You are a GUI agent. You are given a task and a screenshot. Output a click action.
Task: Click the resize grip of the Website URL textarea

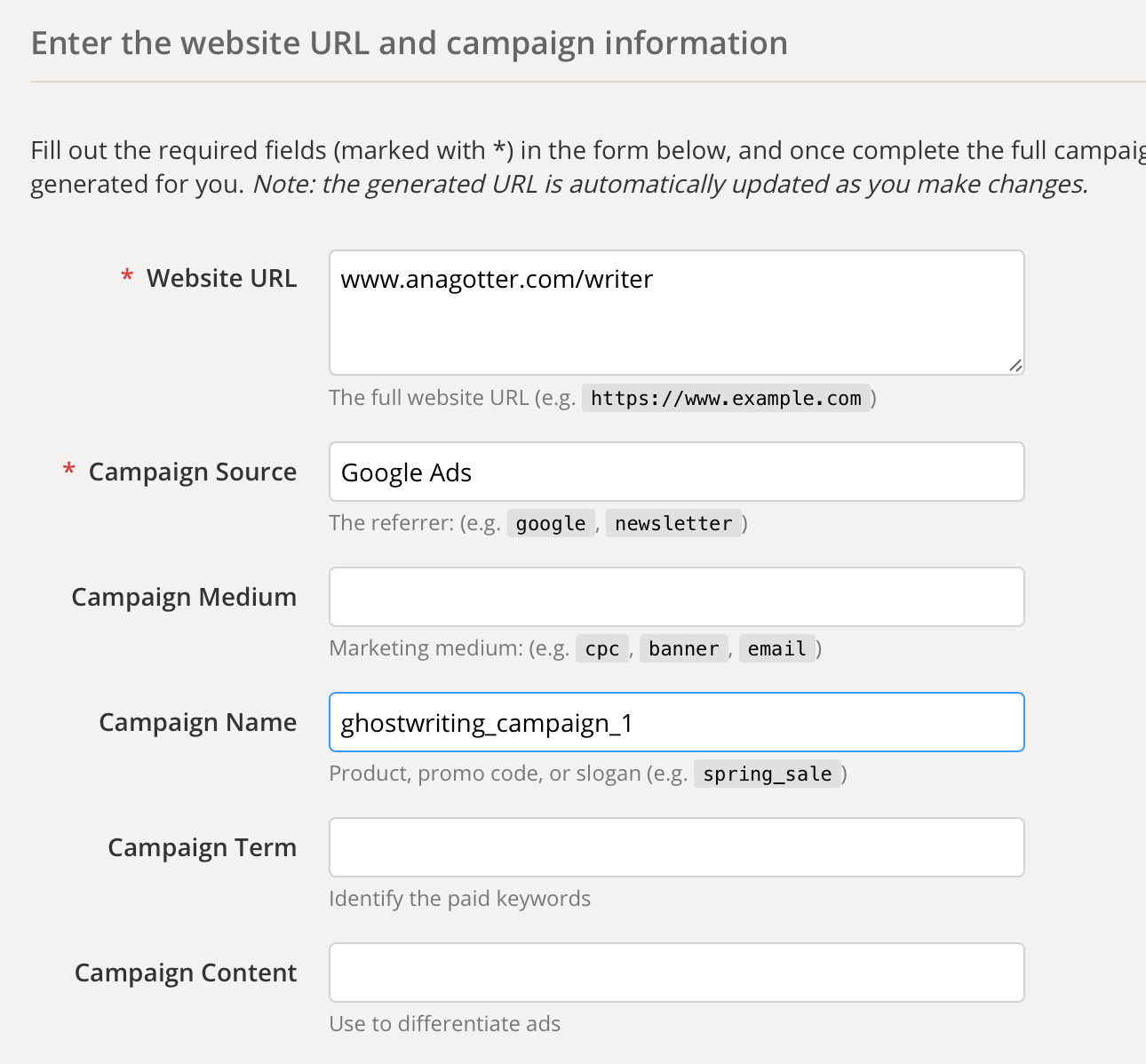coord(1015,365)
